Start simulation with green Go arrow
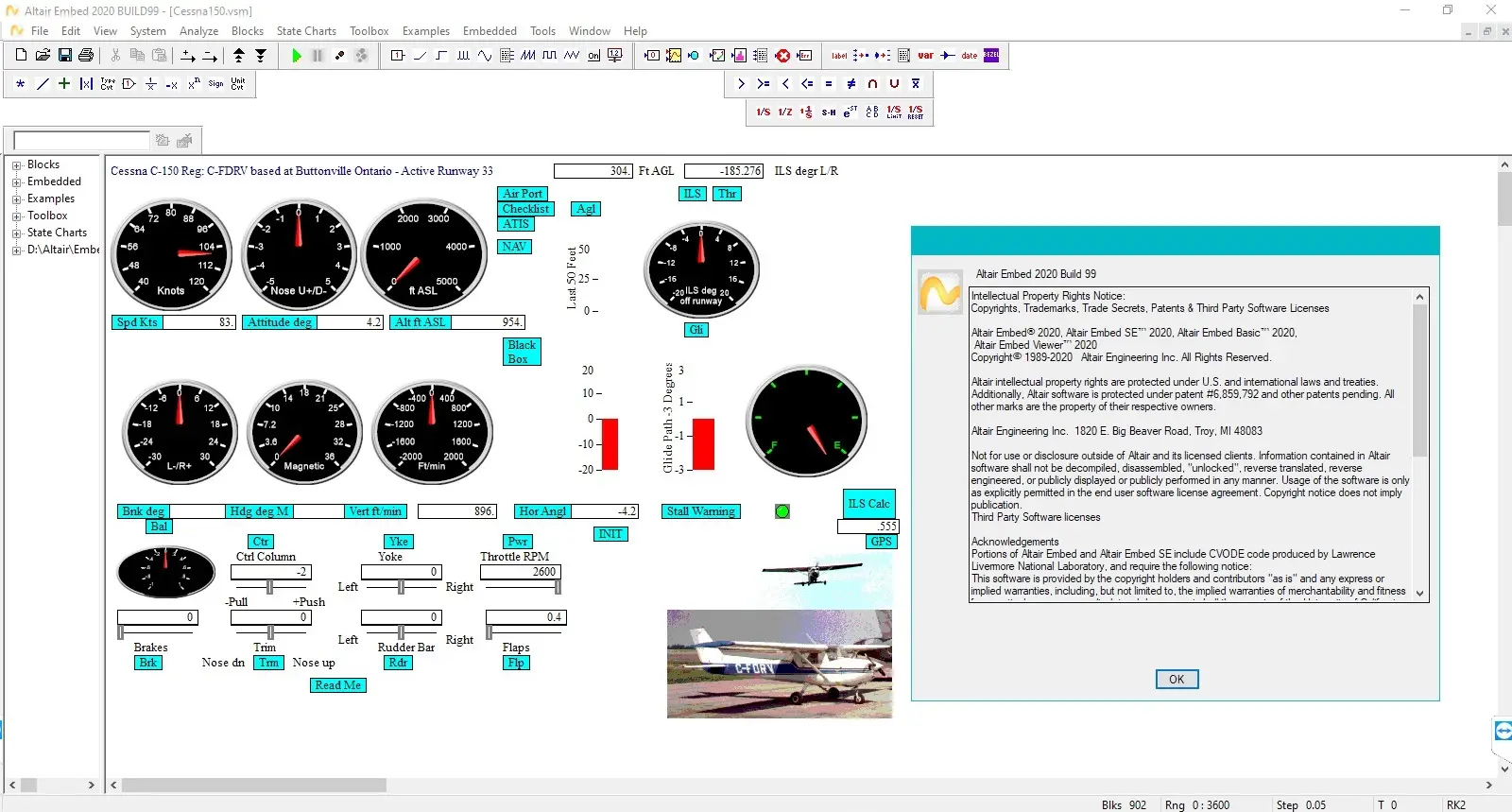The image size is (1512, 812). point(296,56)
